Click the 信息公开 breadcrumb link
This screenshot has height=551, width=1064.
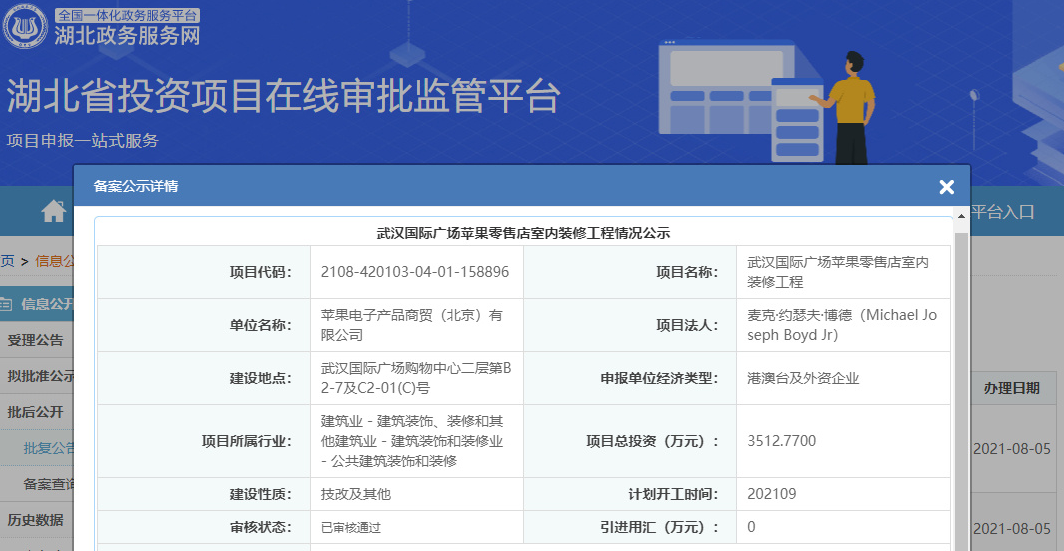pos(54,261)
